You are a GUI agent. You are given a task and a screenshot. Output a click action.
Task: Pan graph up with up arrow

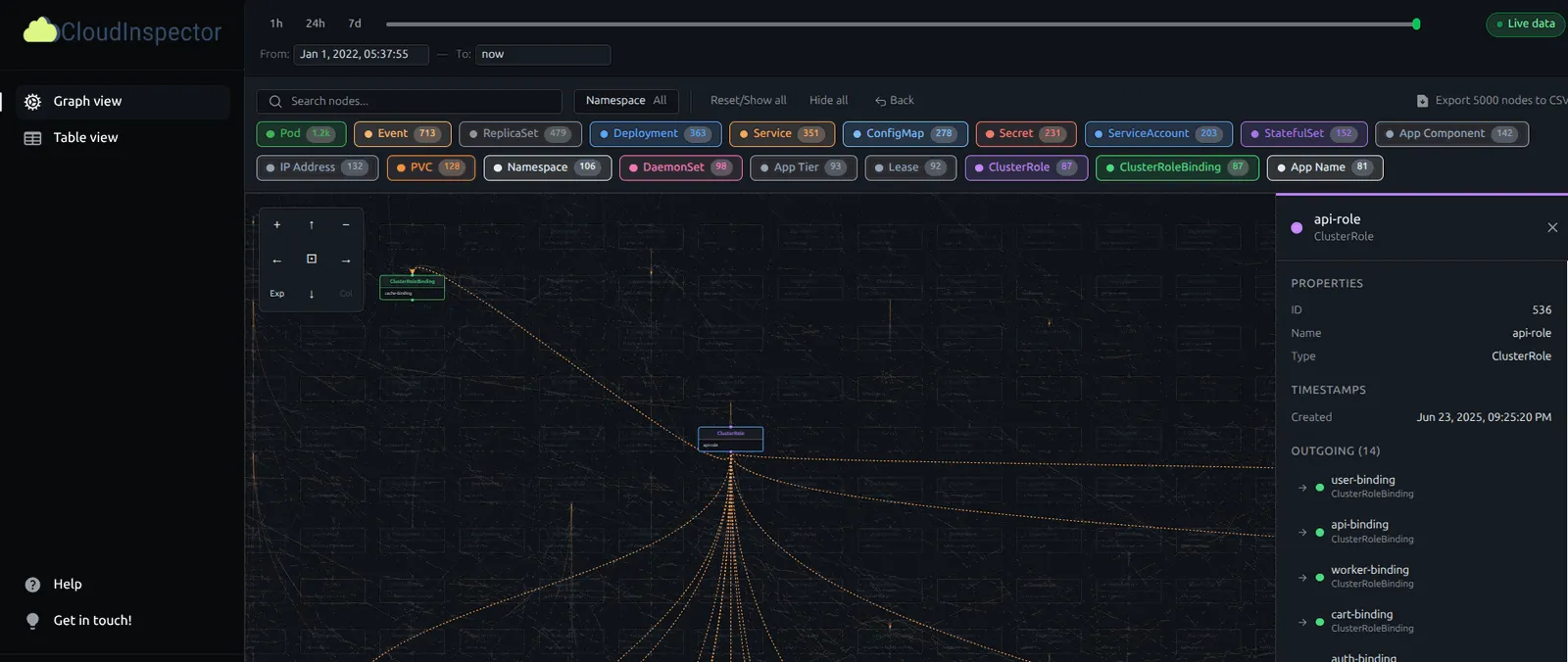pos(312,225)
